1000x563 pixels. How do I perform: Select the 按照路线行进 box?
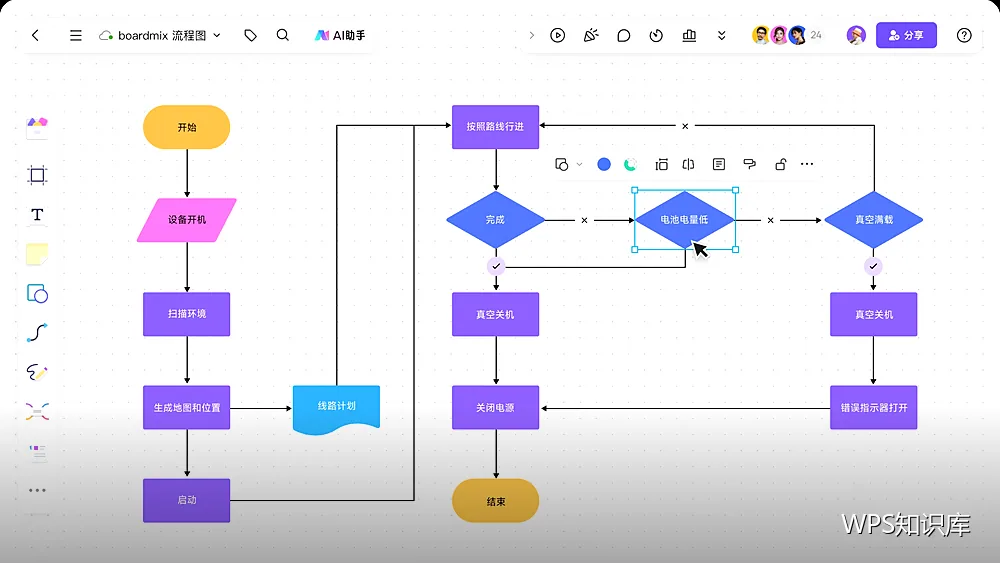point(496,127)
